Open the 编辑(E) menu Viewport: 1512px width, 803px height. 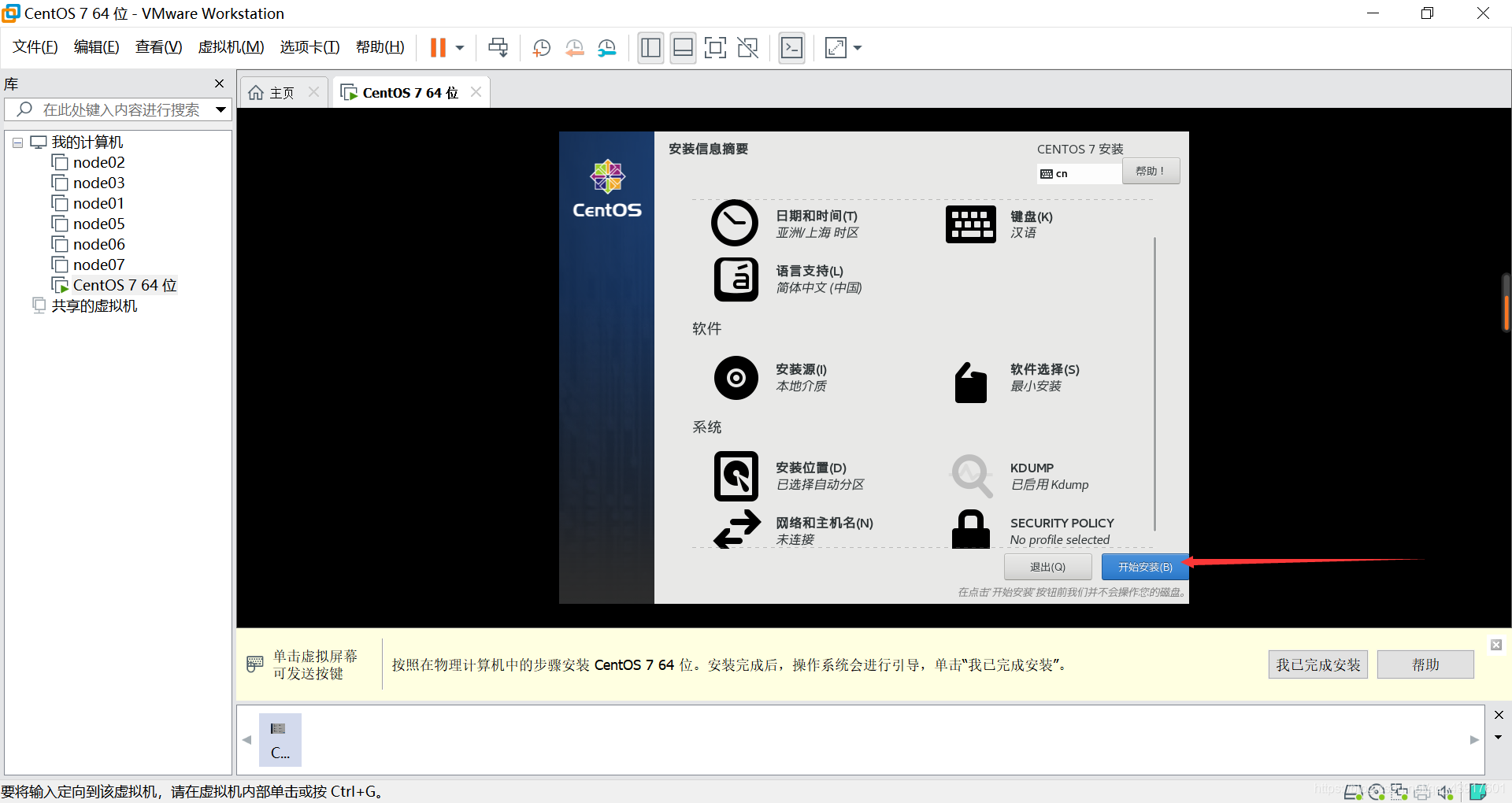point(97,47)
